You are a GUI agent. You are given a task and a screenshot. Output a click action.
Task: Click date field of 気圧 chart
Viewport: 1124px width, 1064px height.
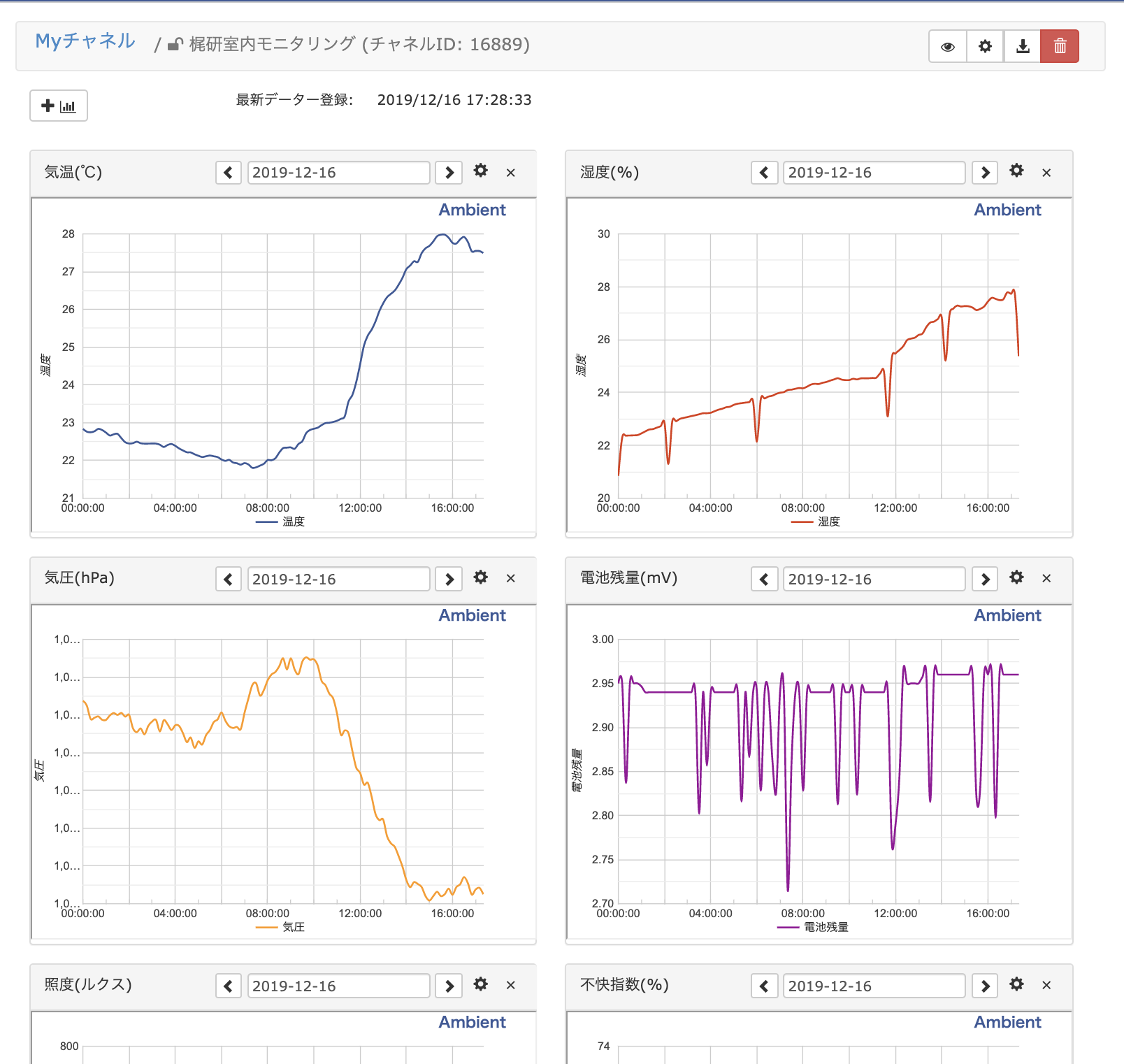[x=339, y=580]
